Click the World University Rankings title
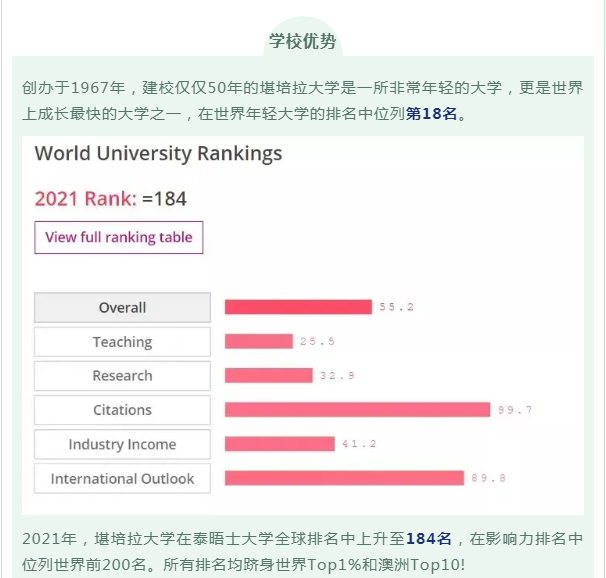This screenshot has width=606, height=578. [158, 153]
